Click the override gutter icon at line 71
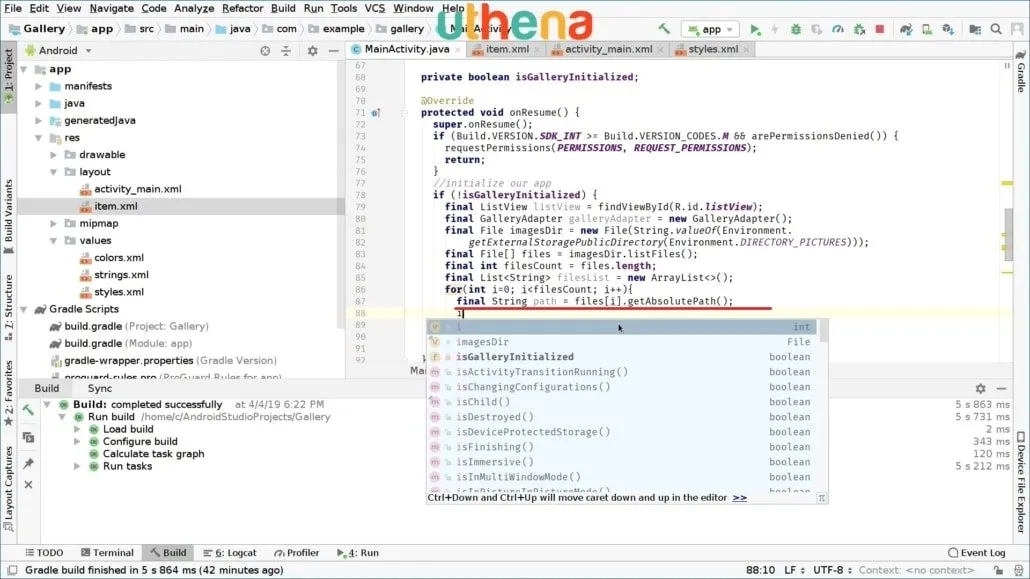 tap(376, 113)
